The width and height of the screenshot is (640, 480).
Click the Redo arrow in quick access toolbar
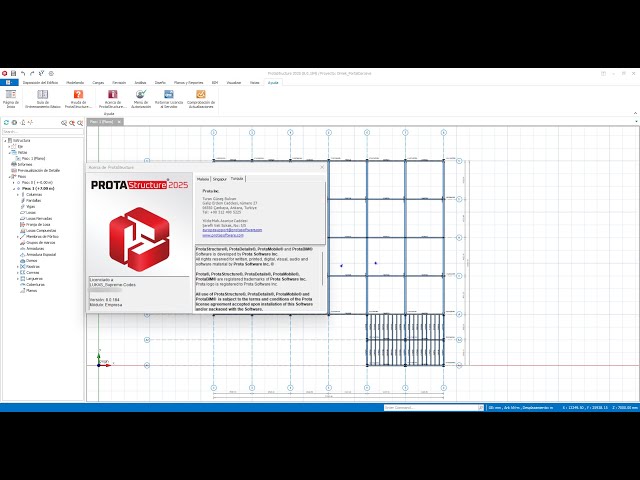pyautogui.click(x=32, y=73)
